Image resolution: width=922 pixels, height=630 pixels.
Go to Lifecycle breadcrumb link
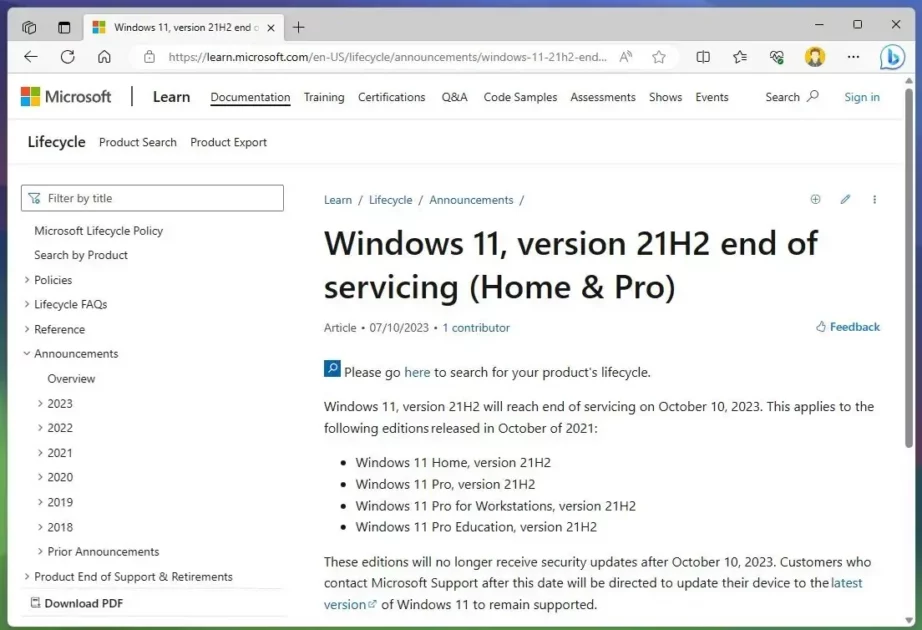390,200
